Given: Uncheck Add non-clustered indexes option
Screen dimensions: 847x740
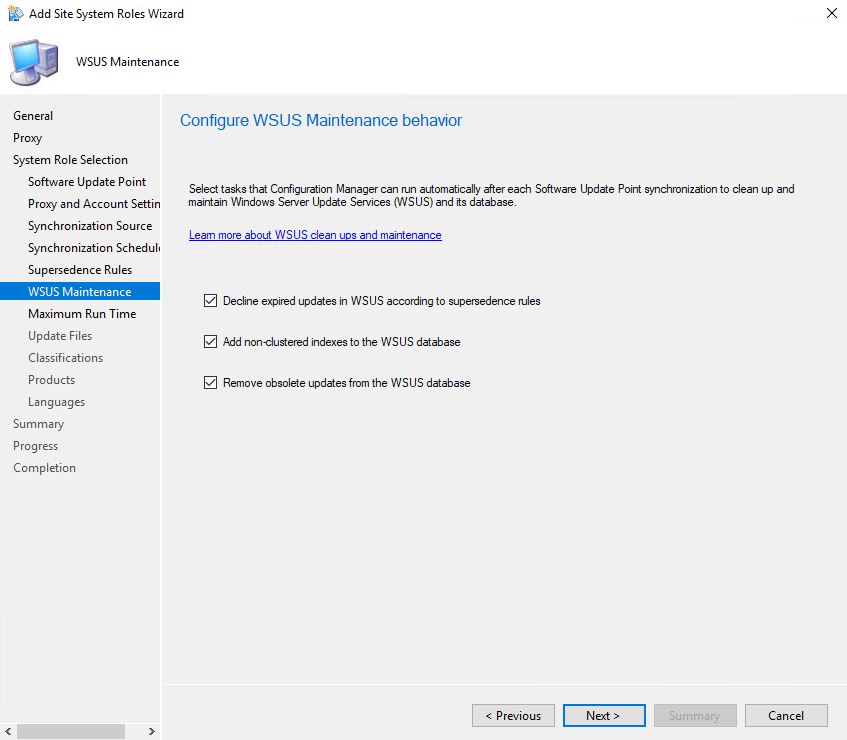Looking at the screenshot, I should click(x=210, y=341).
